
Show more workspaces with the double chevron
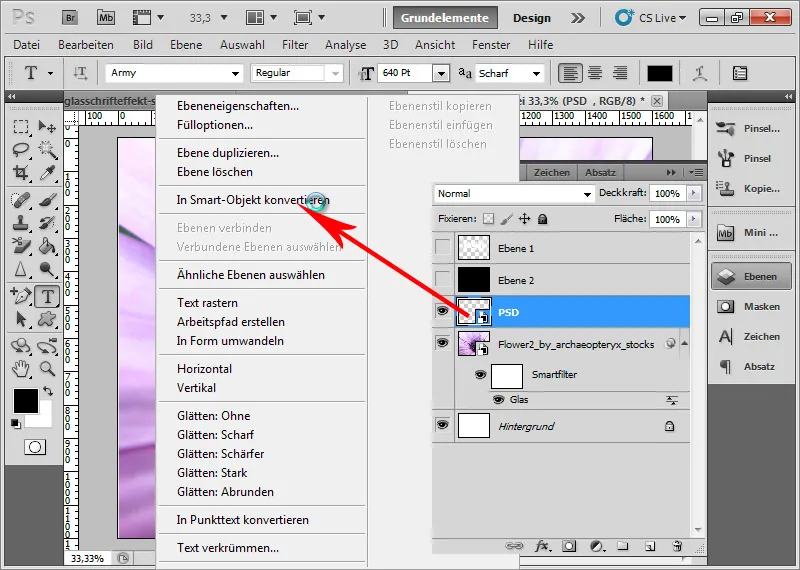578,18
